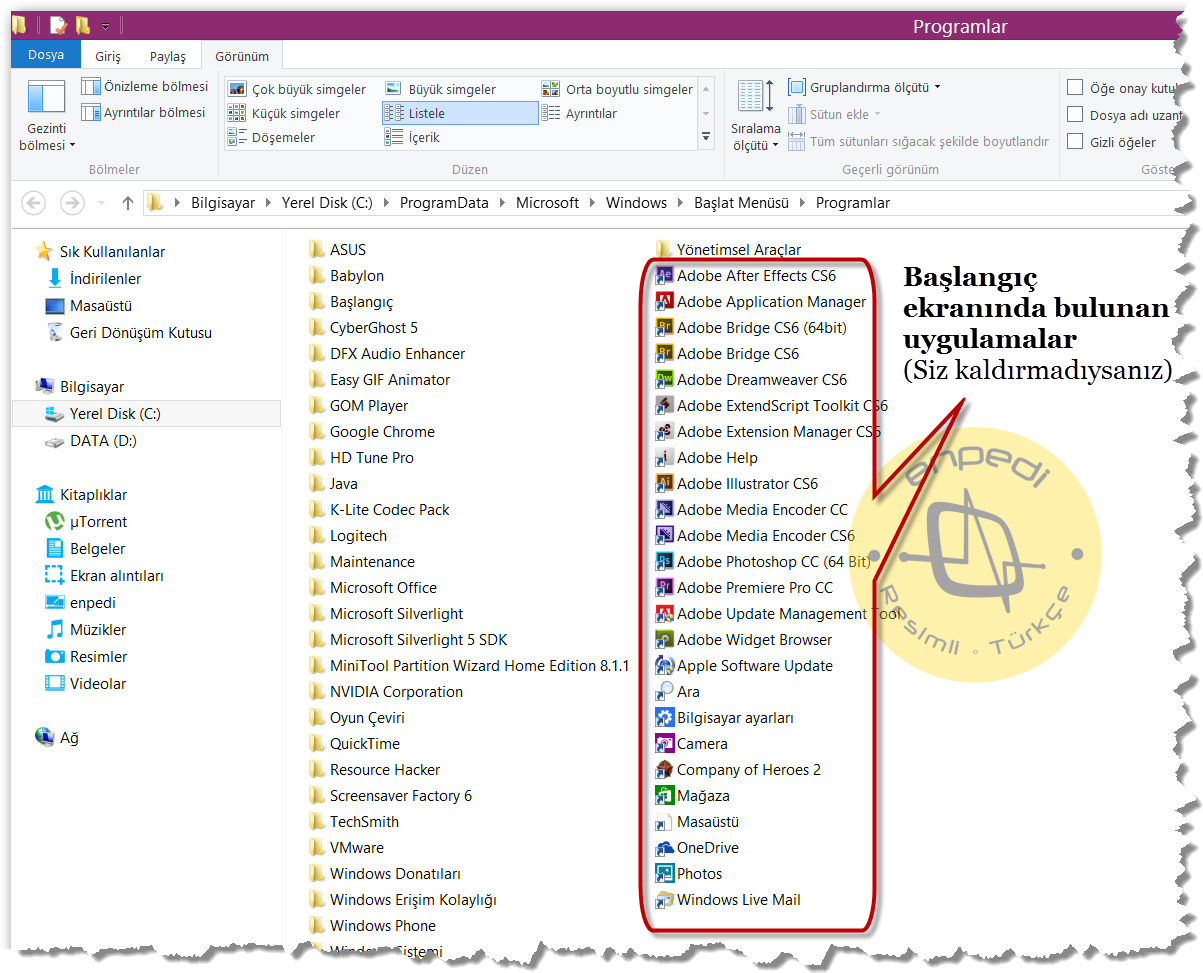The image size is (1203, 973).
Task: Select the Camera app shortcut
Action: coord(691,744)
